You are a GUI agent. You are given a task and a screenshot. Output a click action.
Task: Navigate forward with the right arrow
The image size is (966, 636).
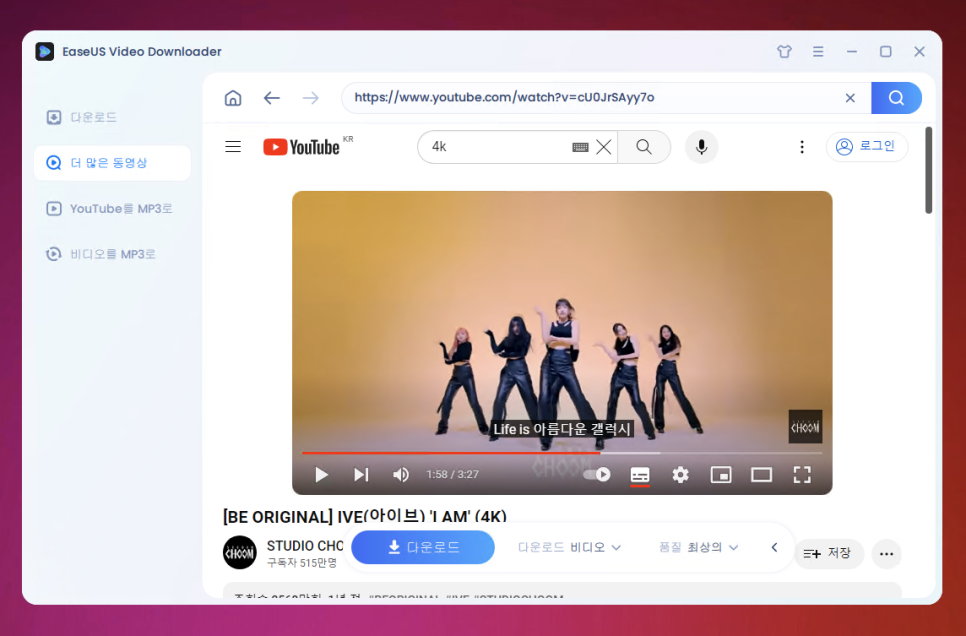[x=310, y=98]
